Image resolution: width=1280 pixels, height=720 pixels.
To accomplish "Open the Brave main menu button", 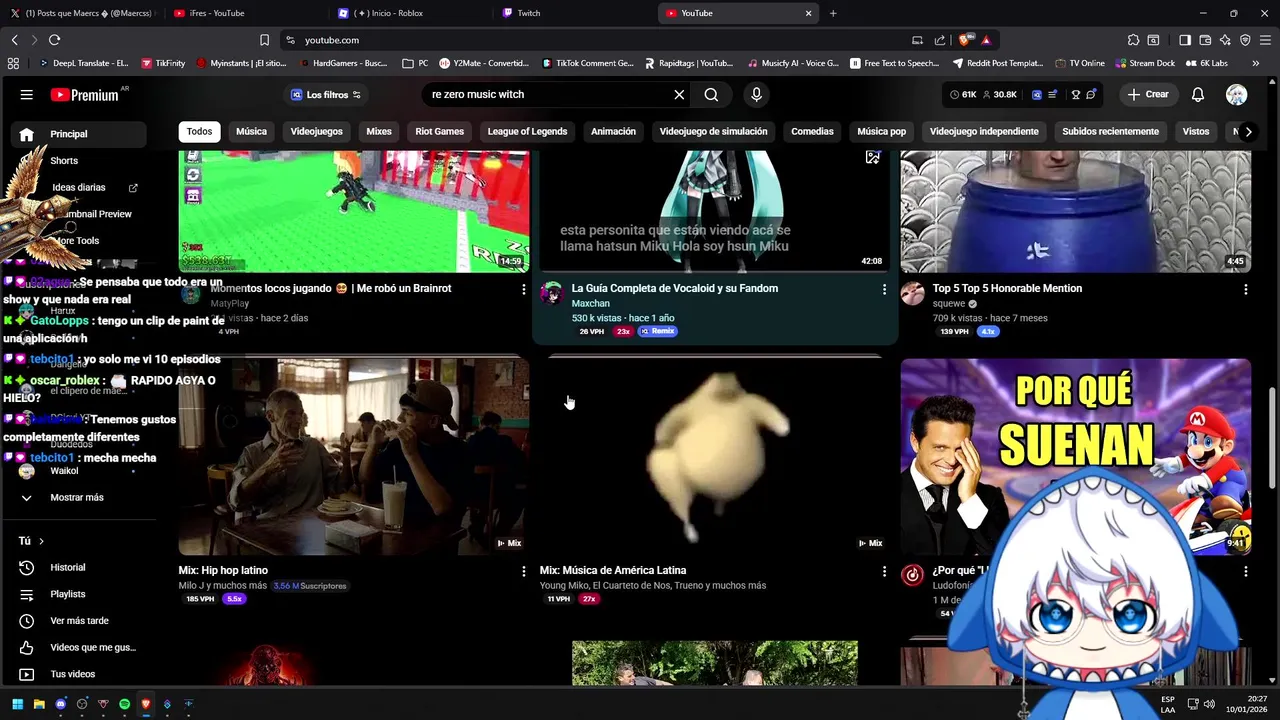I will click(x=1265, y=40).
